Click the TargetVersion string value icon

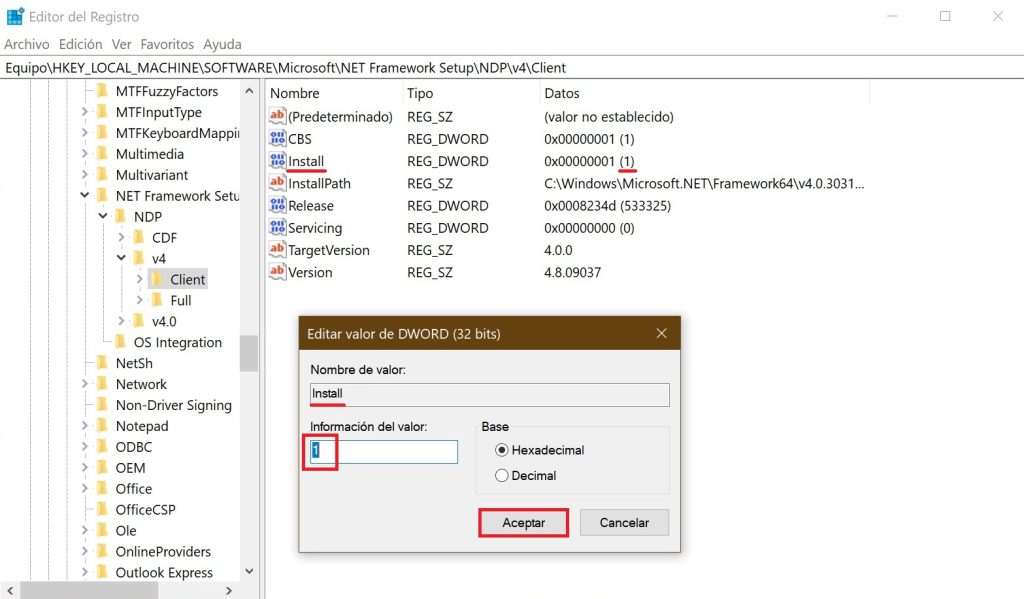tap(277, 250)
